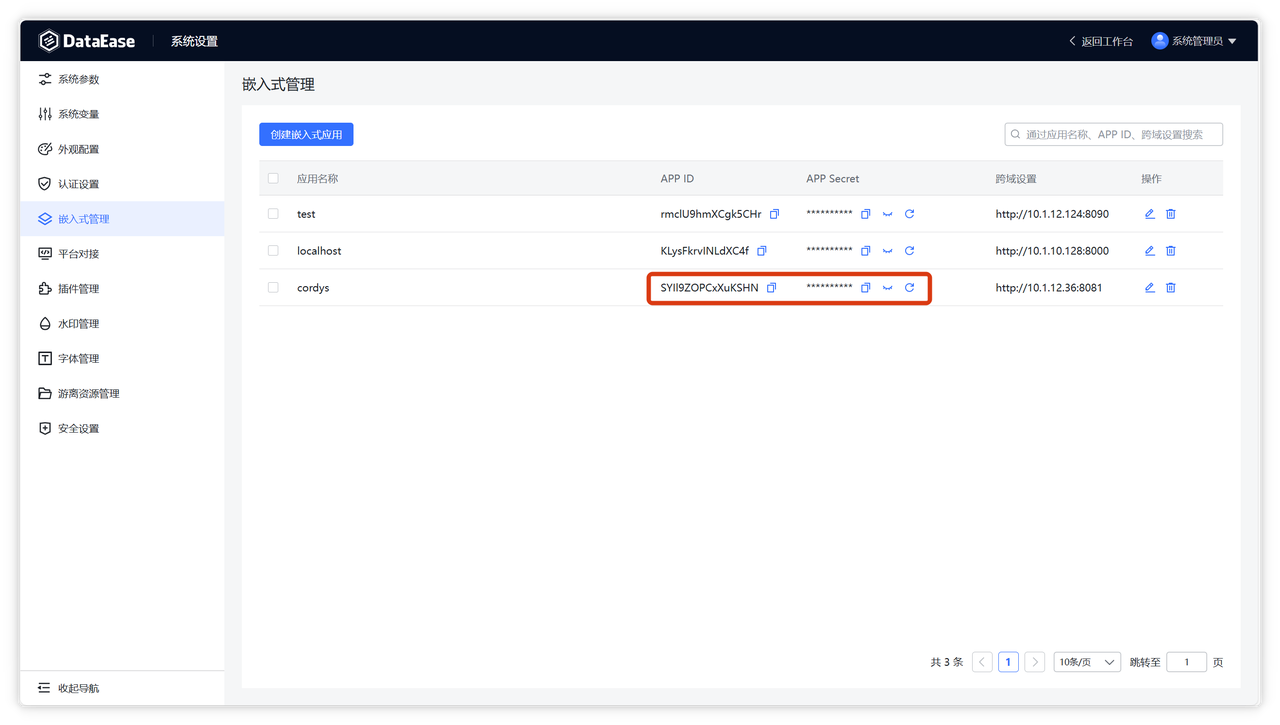Select page 1 in pagination
The width and height of the screenshot is (1280, 725).
[1008, 662]
